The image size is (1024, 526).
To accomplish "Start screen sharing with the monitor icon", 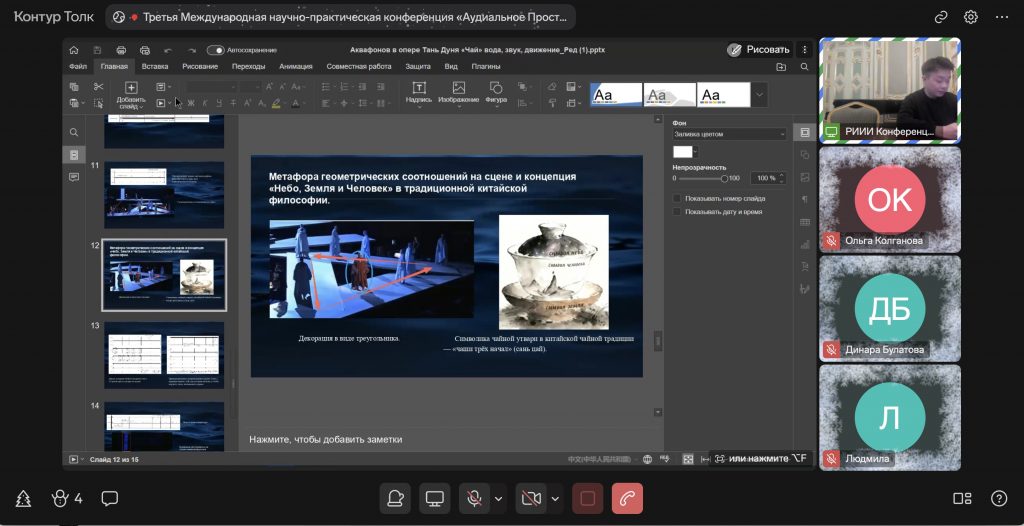I will (435, 498).
